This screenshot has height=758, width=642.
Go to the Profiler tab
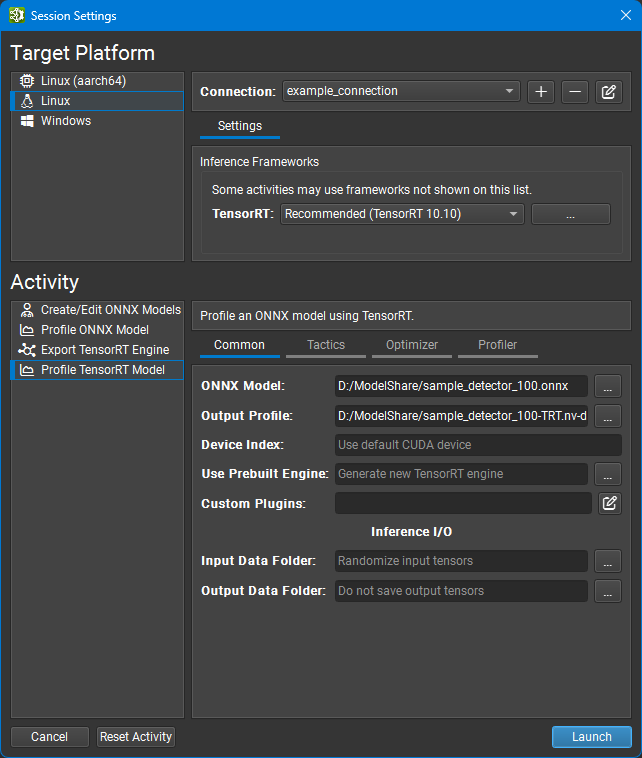point(497,345)
